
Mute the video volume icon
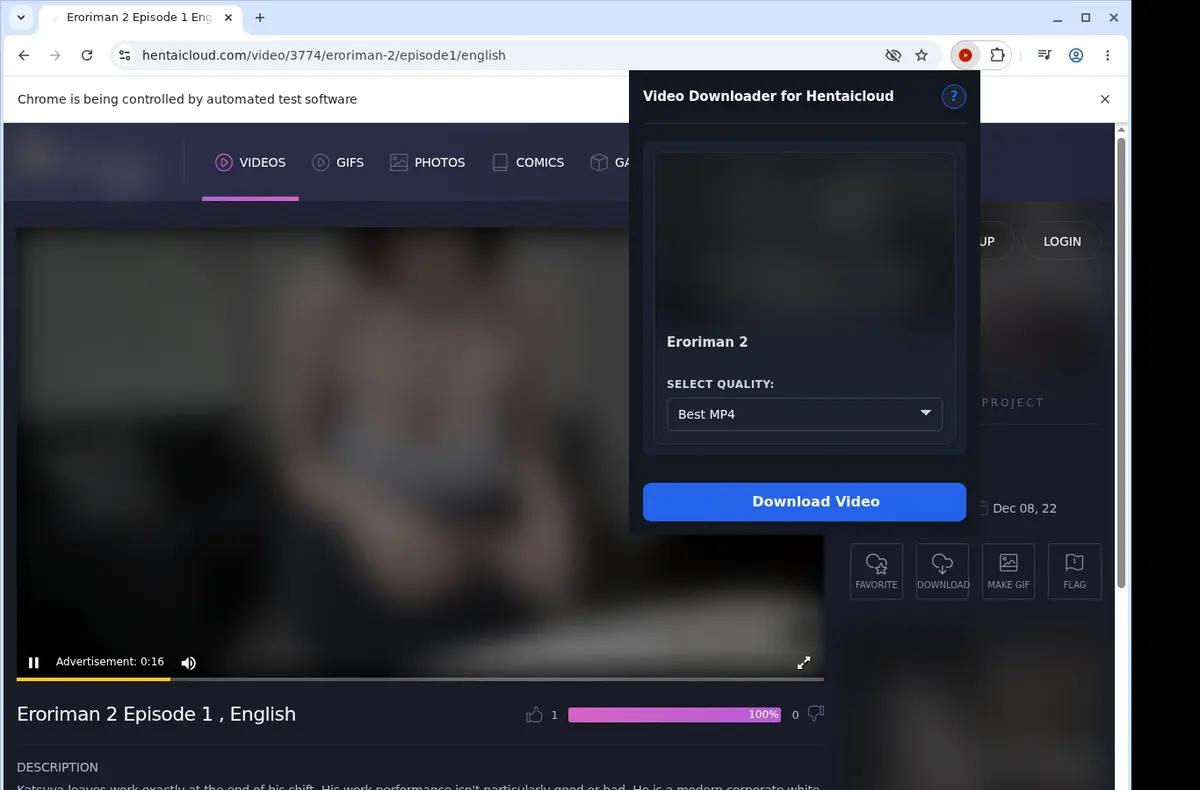click(188, 662)
